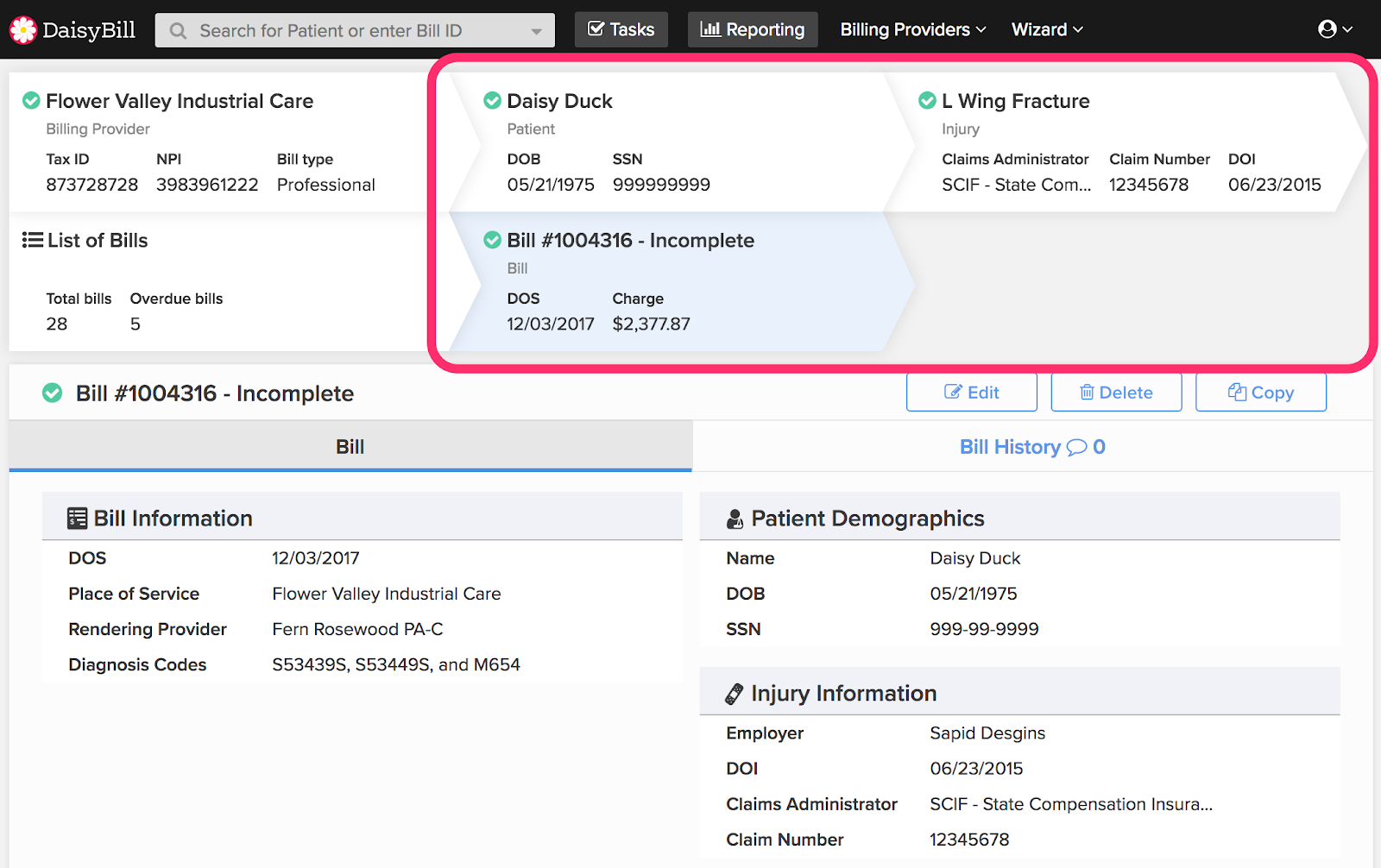Click Employer value Sapid Desgins

987,733
